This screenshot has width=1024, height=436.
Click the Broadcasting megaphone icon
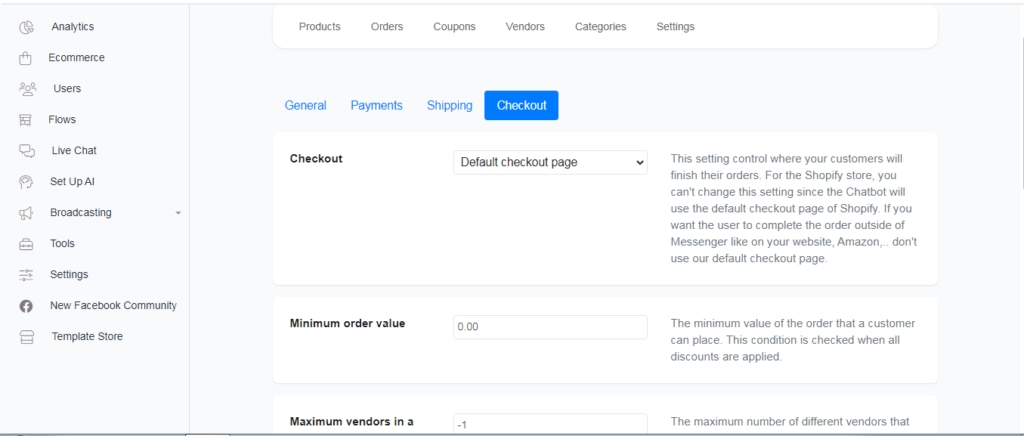(27, 213)
